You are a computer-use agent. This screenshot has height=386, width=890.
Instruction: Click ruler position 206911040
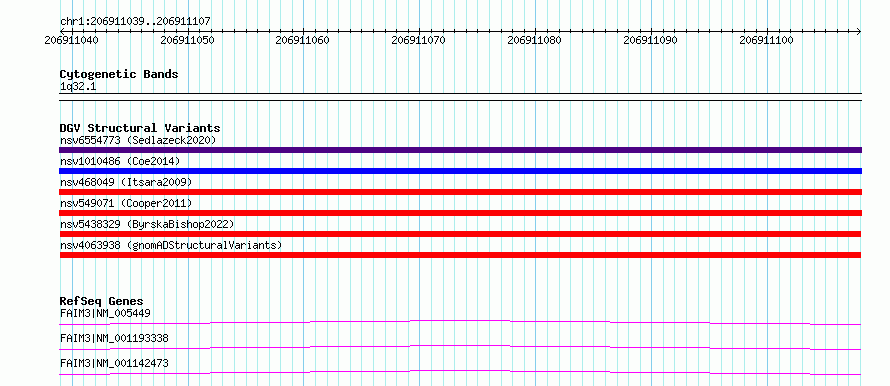[x=72, y=40]
